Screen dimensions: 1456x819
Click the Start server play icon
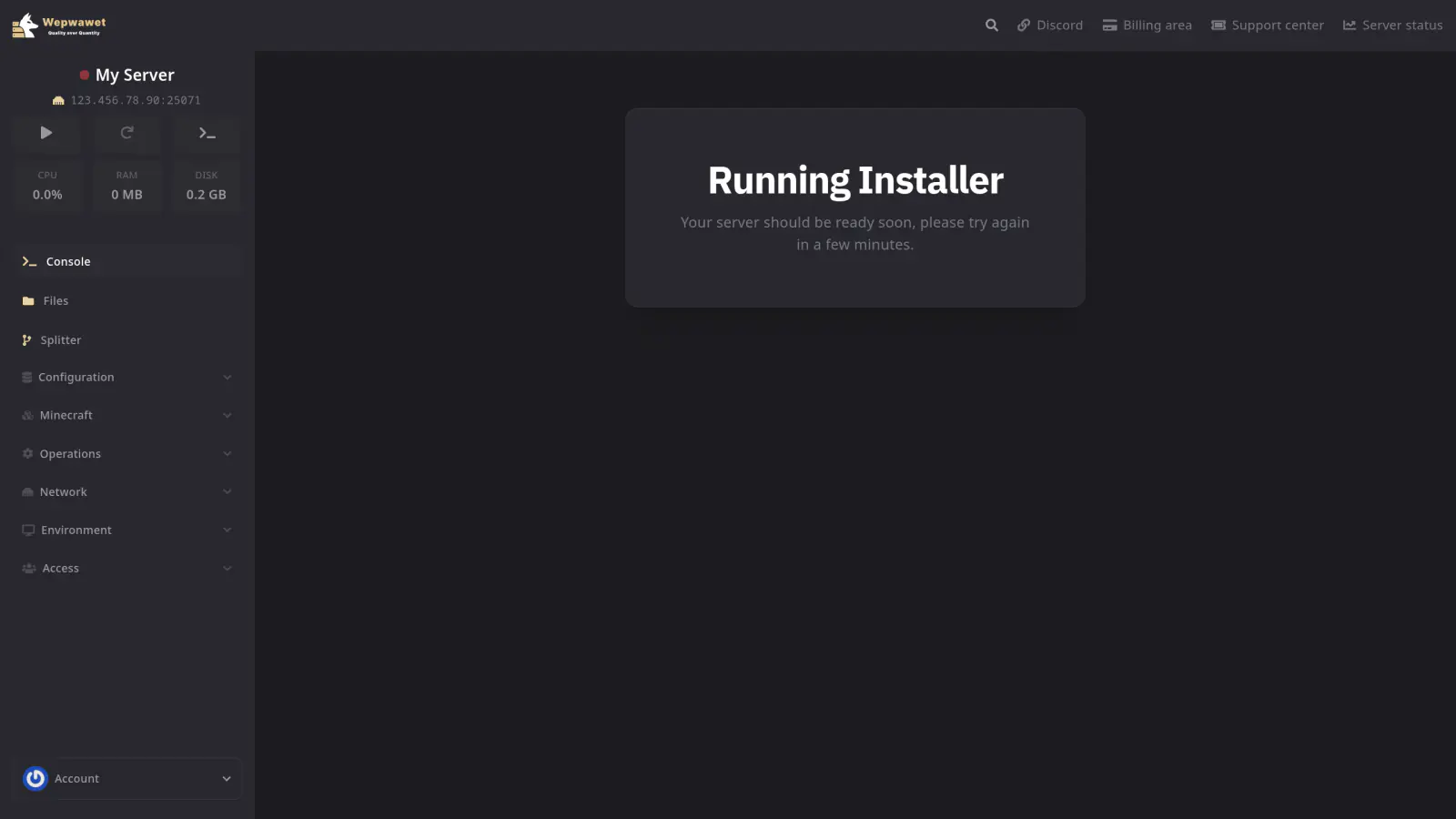click(x=46, y=133)
